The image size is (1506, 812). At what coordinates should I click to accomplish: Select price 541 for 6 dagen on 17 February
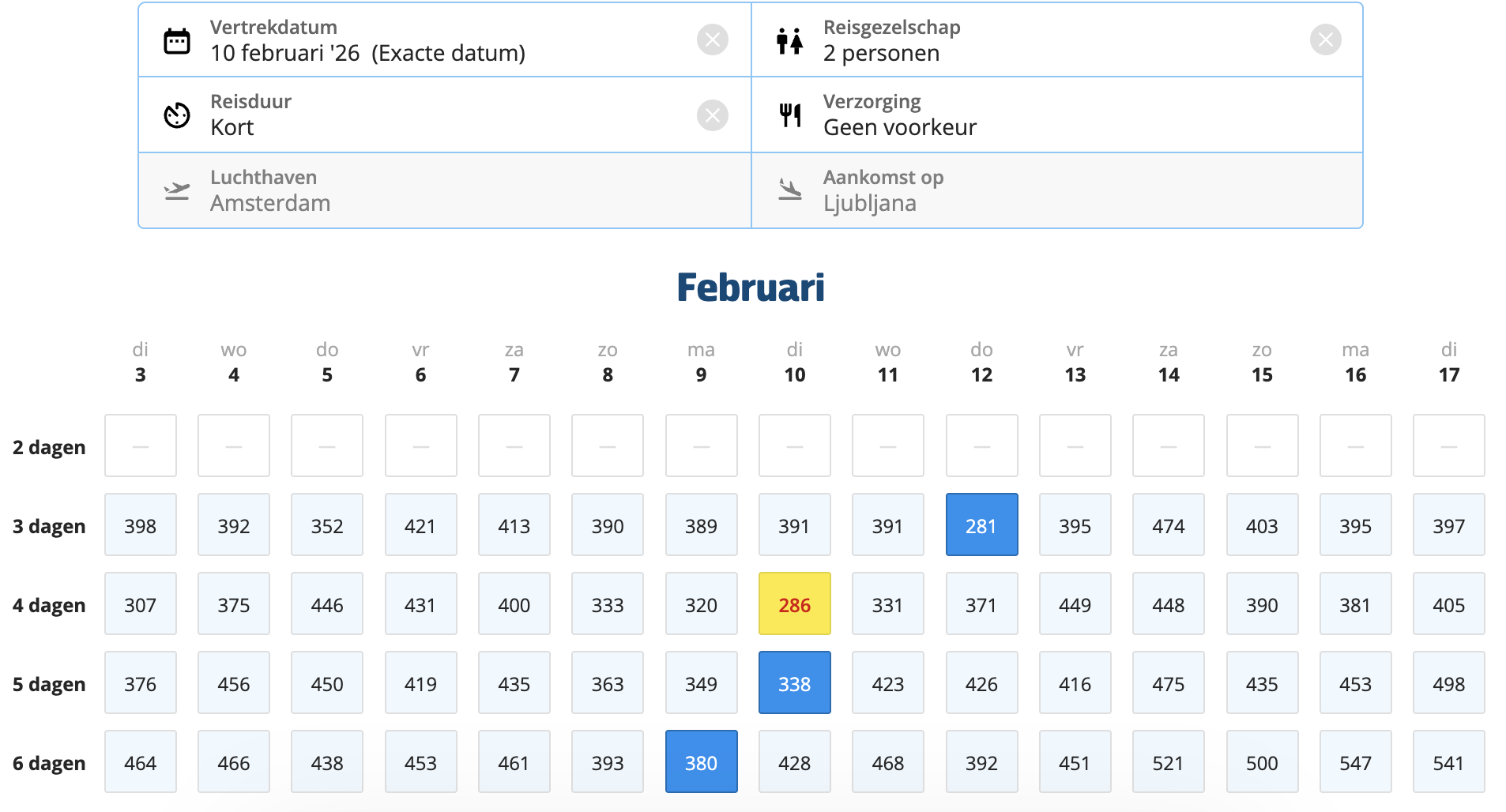coord(1448,762)
